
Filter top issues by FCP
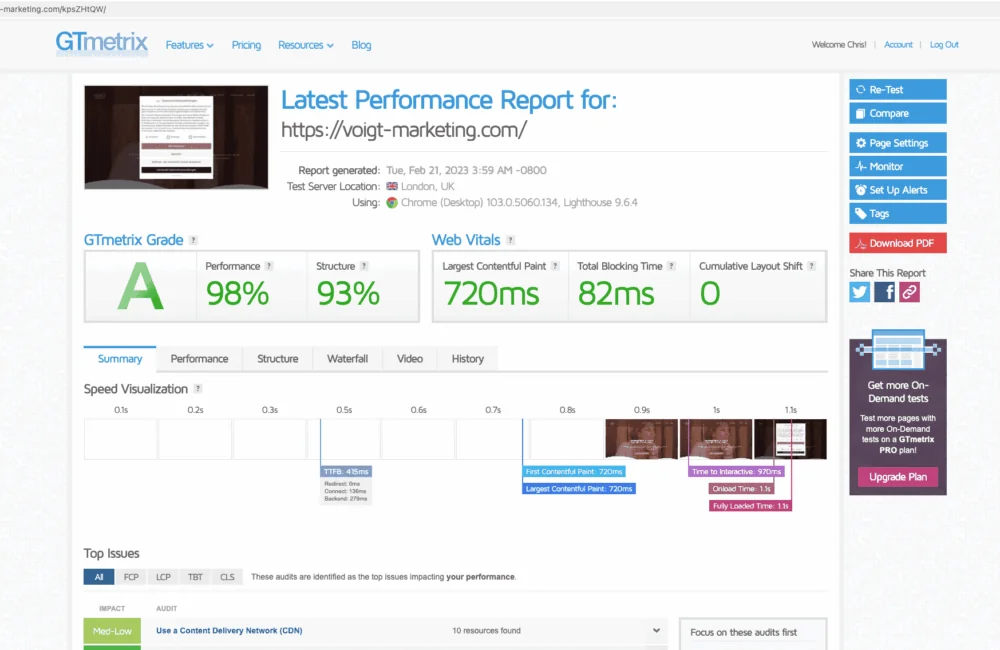click(x=131, y=577)
